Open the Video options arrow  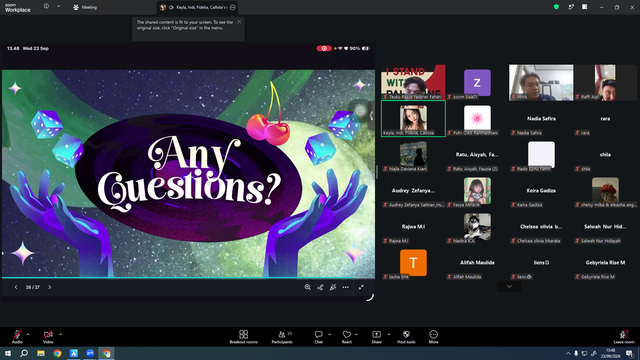[x=61, y=334]
